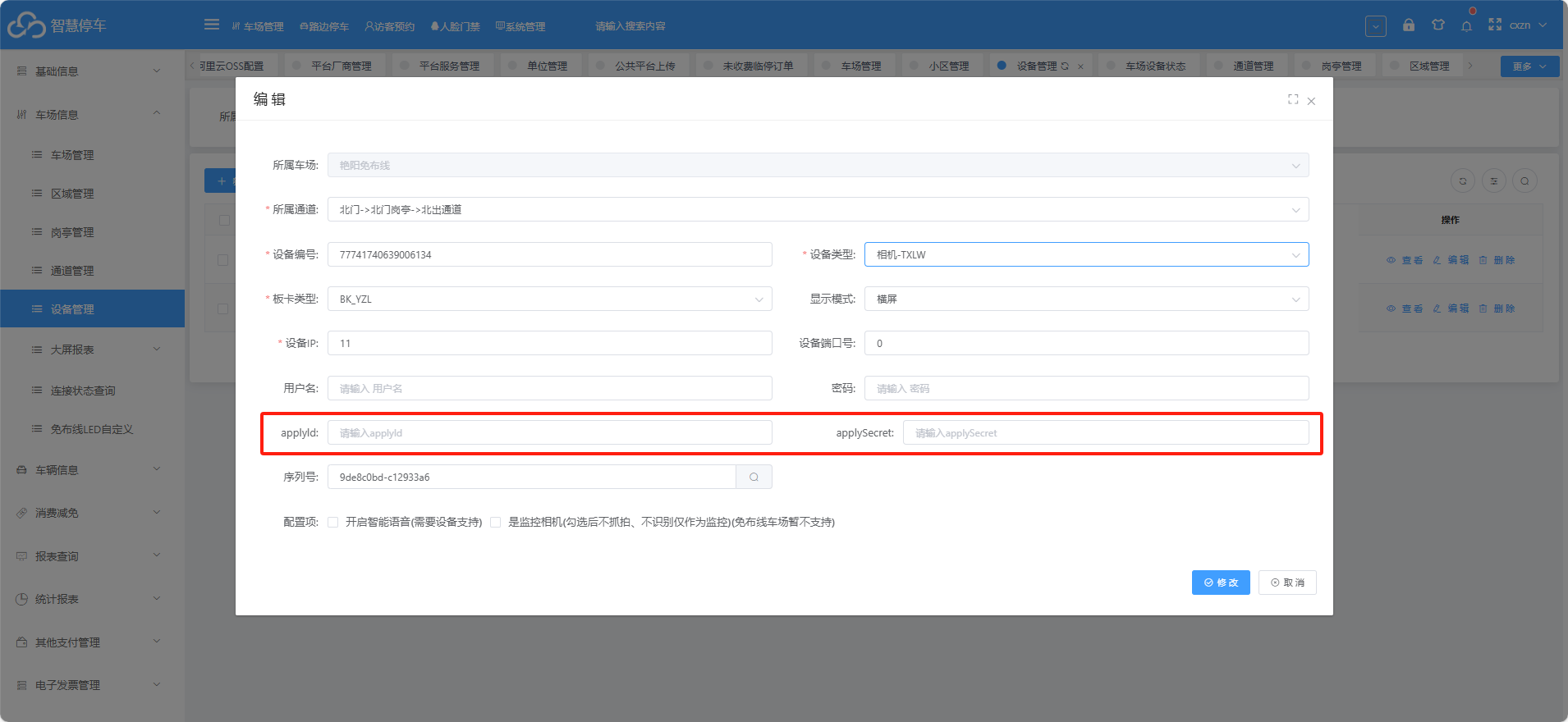Image resolution: width=1568 pixels, height=722 pixels.
Task: Close the 编辑 dialog with X icon
Action: [x=1311, y=101]
